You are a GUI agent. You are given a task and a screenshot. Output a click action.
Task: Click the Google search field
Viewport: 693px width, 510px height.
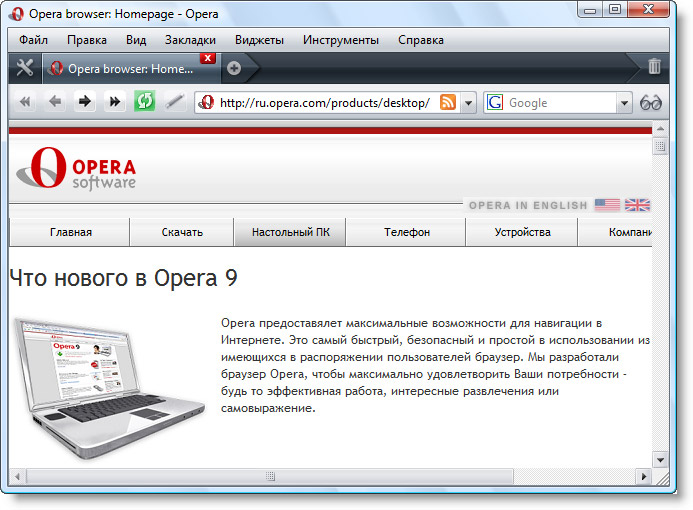point(560,103)
